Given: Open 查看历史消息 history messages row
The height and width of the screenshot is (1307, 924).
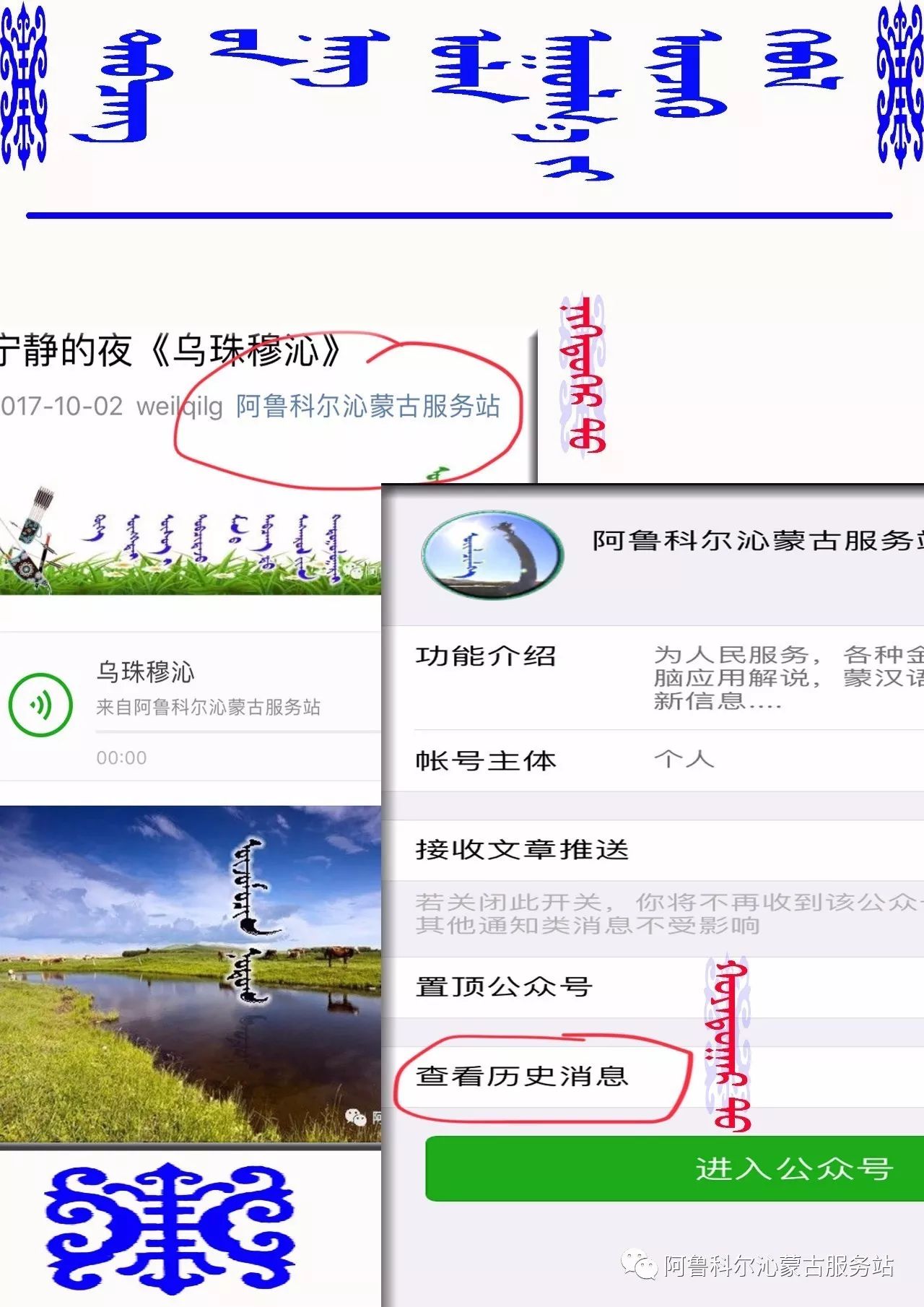Looking at the screenshot, I should pos(653,1077).
